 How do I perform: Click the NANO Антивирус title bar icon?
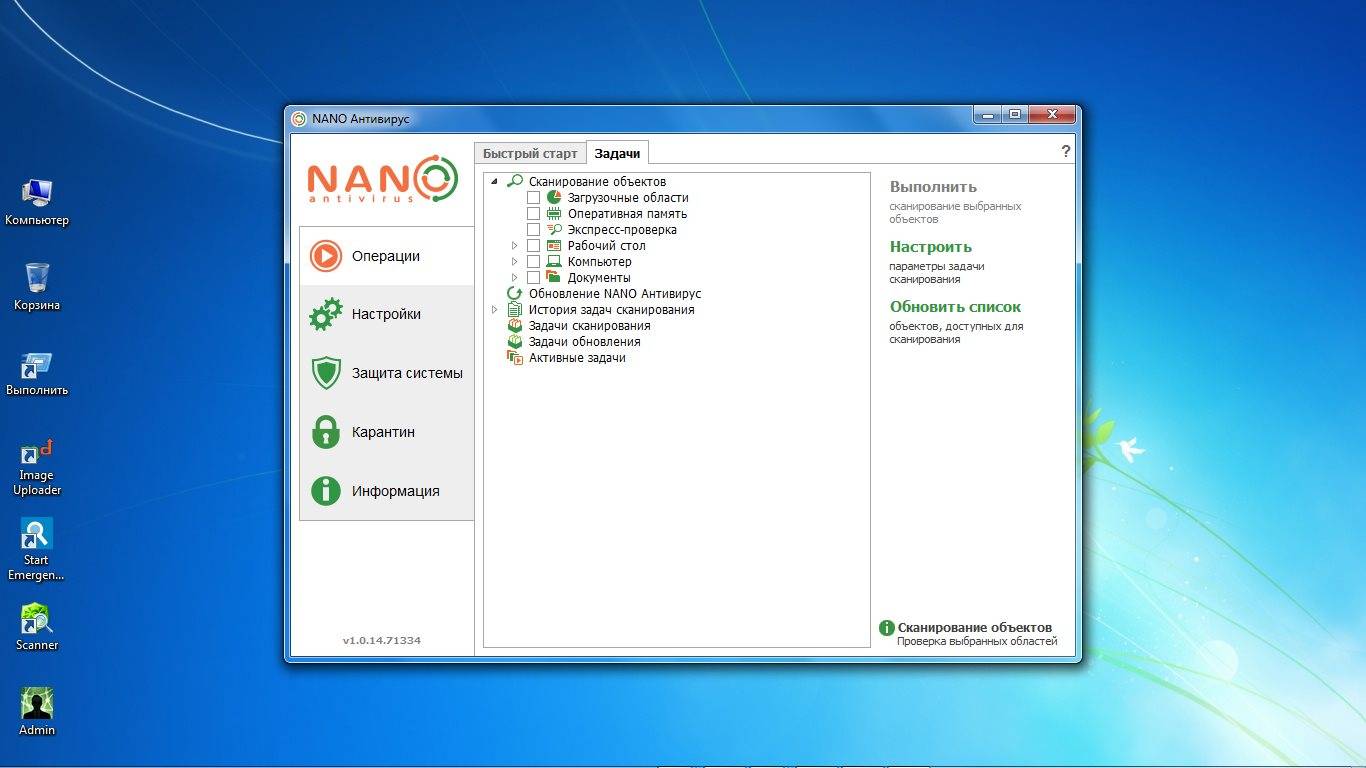pyautogui.click(x=298, y=119)
